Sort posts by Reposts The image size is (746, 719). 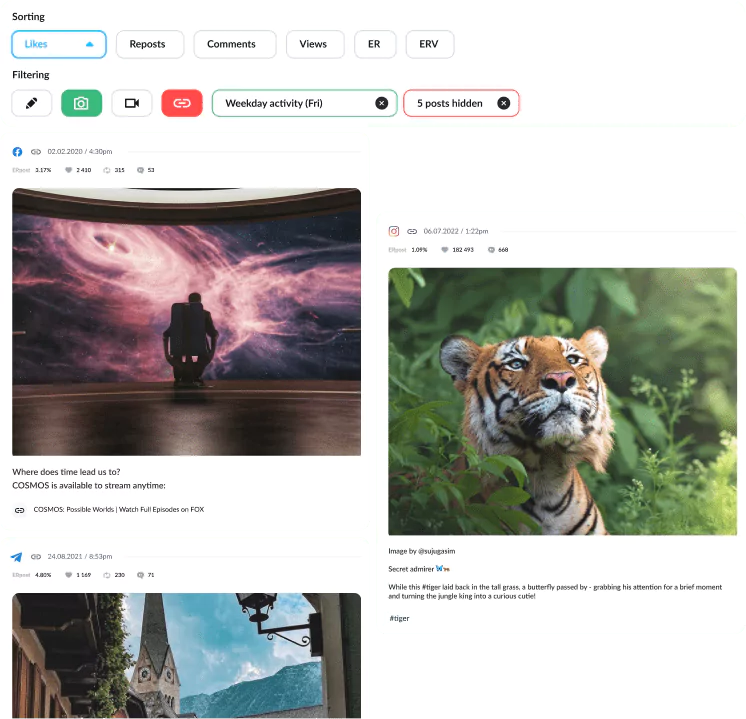[150, 44]
